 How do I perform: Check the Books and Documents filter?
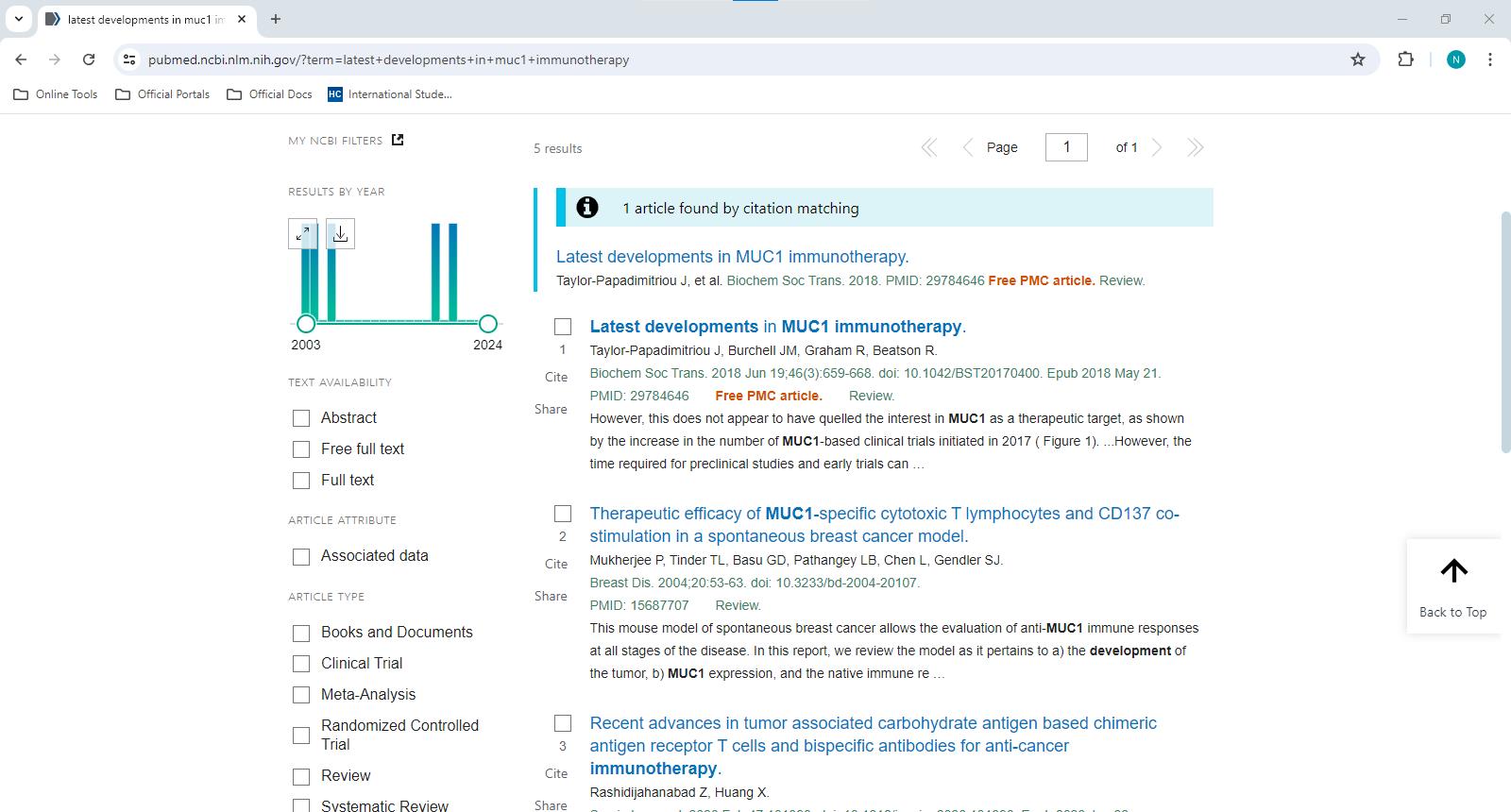(301, 633)
